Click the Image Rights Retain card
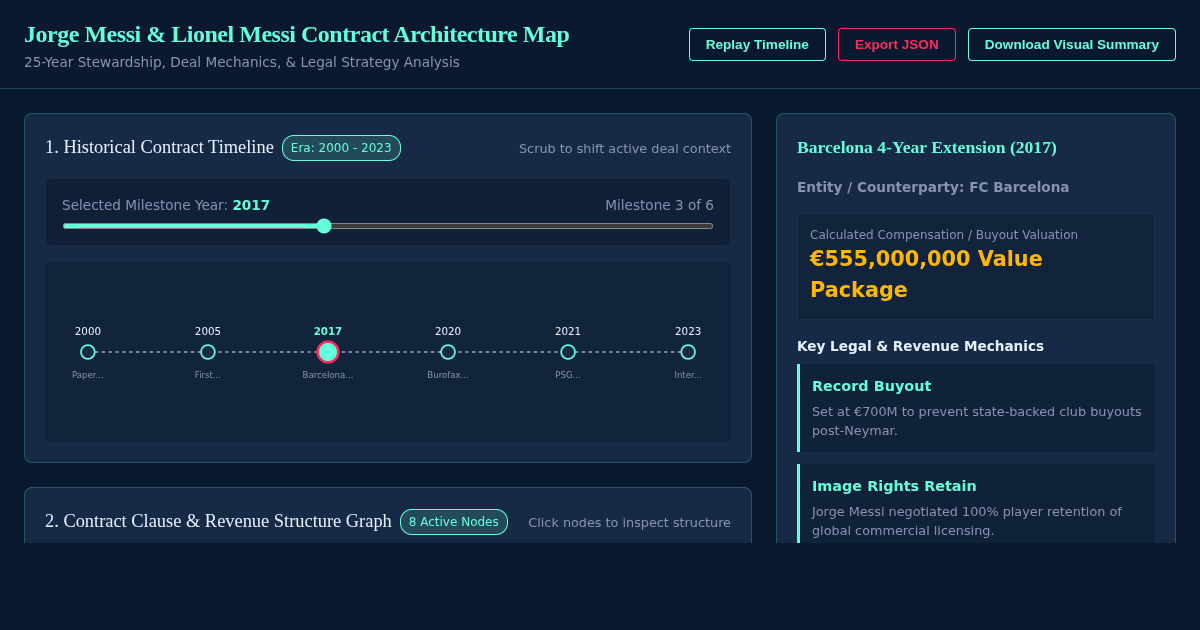This screenshot has width=1200, height=630. click(976, 504)
